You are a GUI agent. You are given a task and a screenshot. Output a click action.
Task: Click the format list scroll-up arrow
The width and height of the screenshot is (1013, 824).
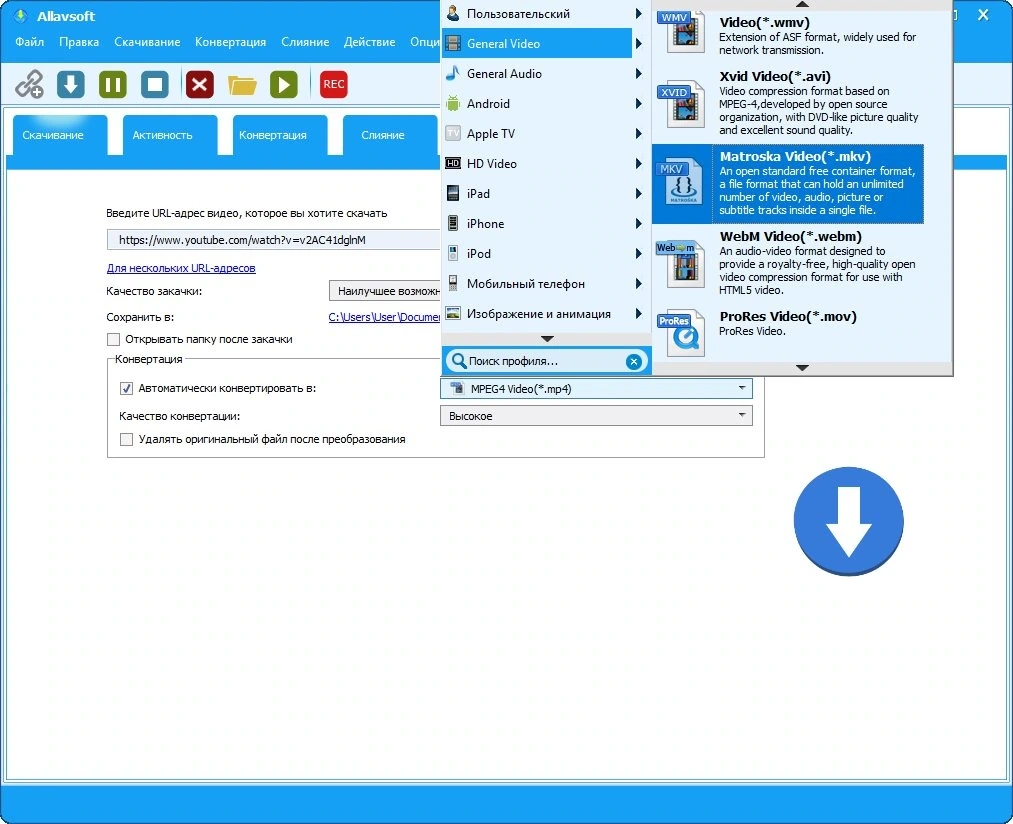[802, 5]
